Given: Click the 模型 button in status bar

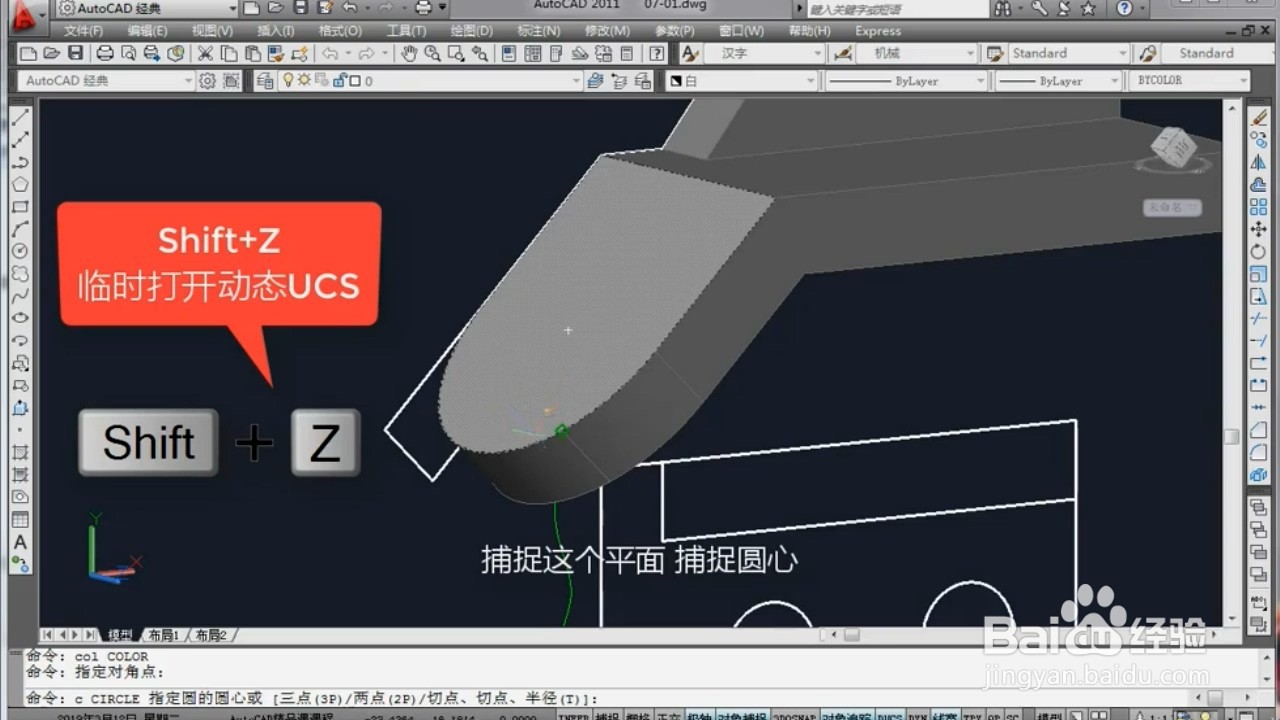Looking at the screenshot, I should 1049,715.
